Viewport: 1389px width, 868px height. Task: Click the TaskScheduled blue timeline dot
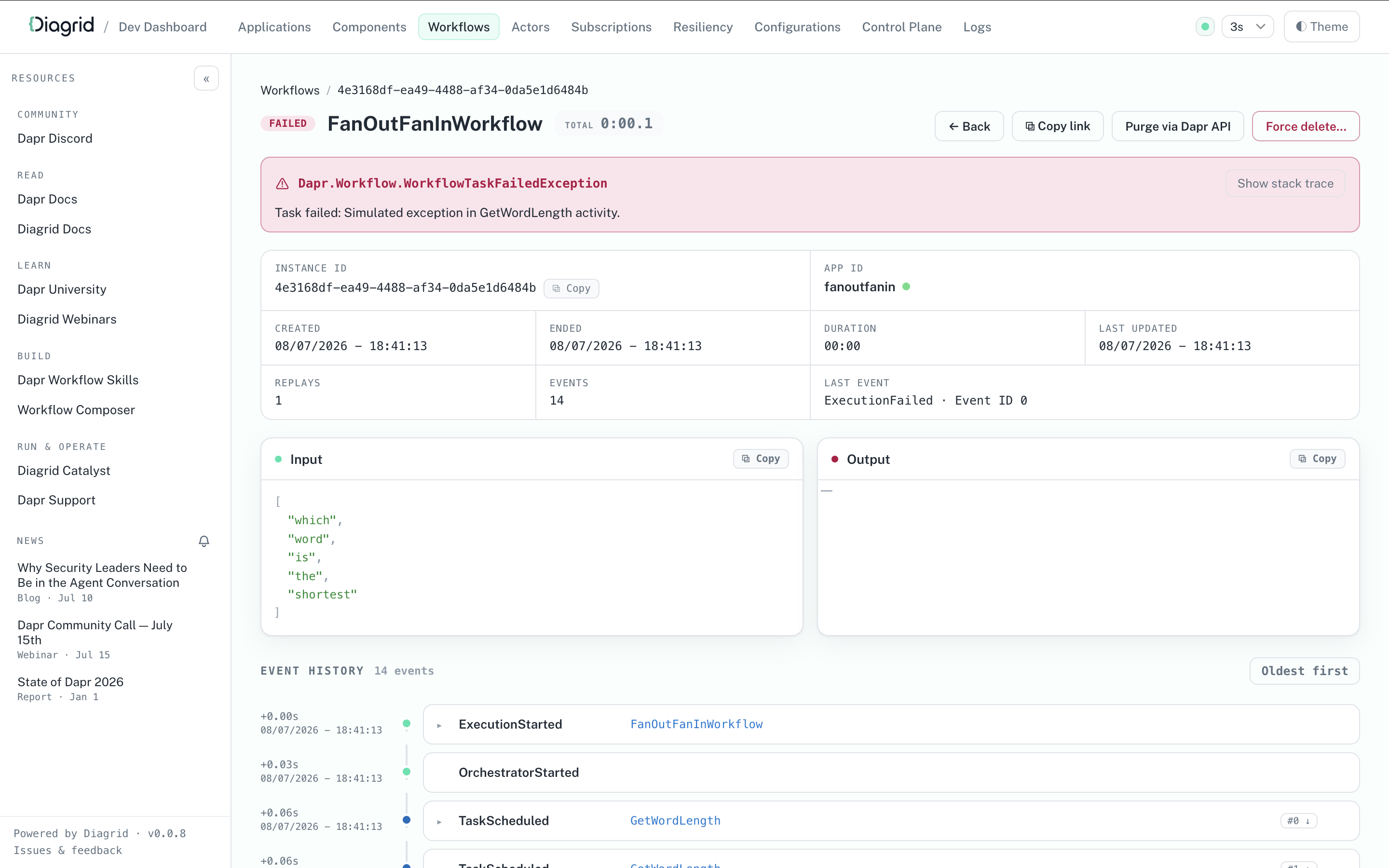click(407, 820)
